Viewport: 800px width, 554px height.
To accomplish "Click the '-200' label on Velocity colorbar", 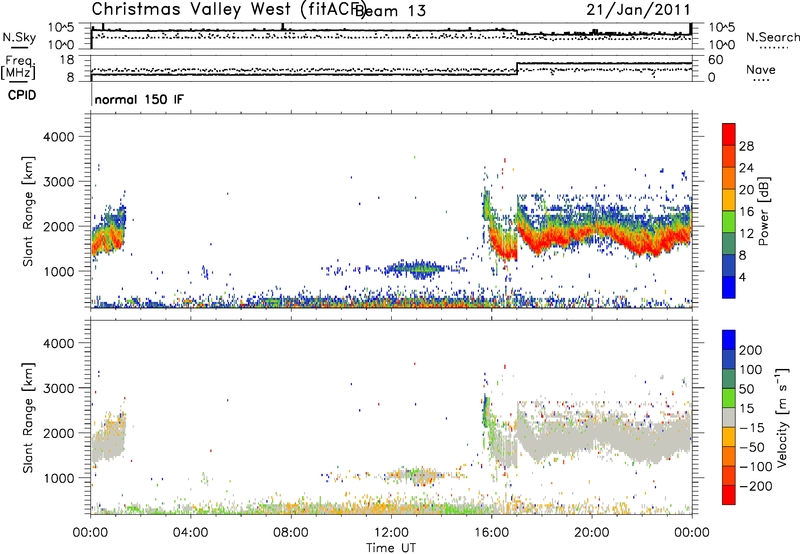I will pos(756,486).
